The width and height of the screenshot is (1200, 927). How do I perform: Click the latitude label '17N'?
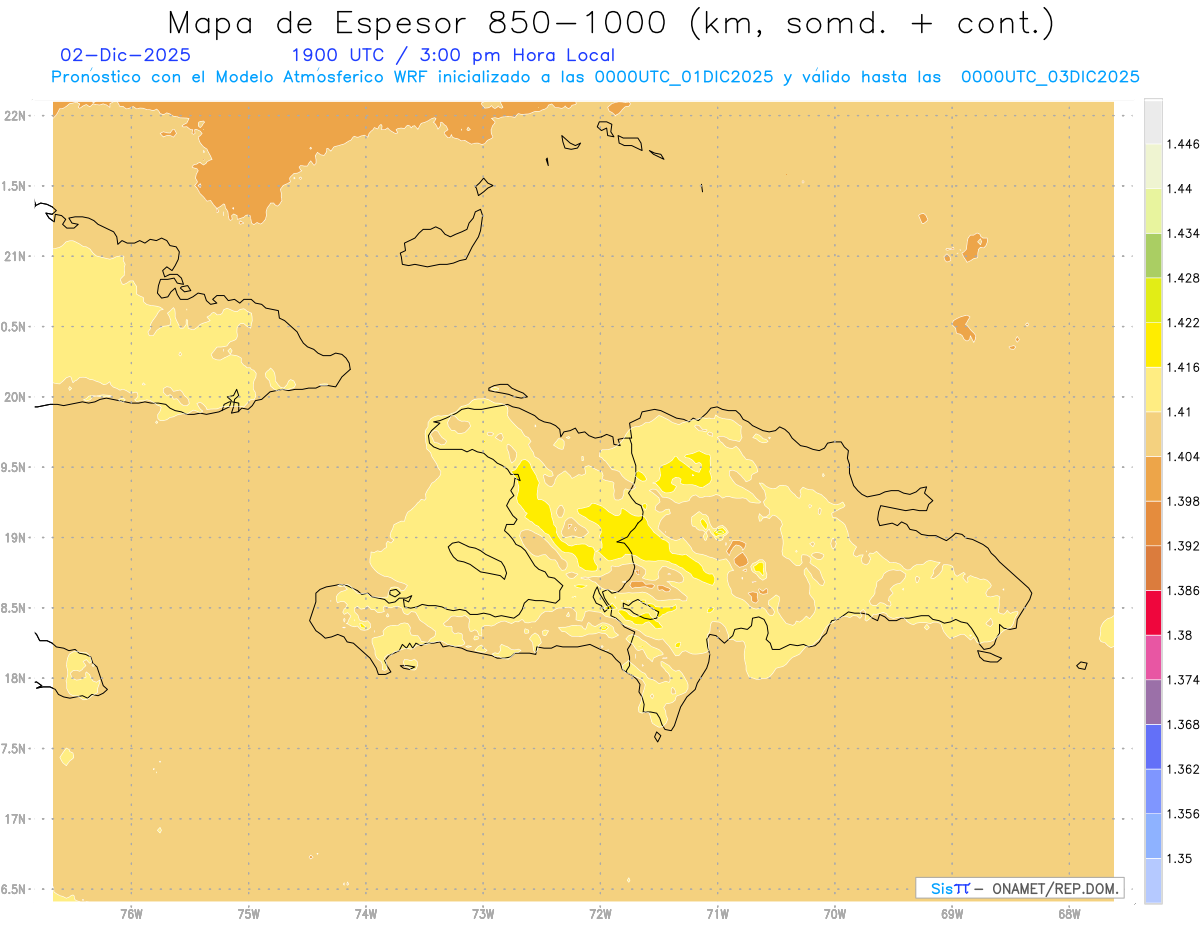pyautogui.click(x=15, y=819)
